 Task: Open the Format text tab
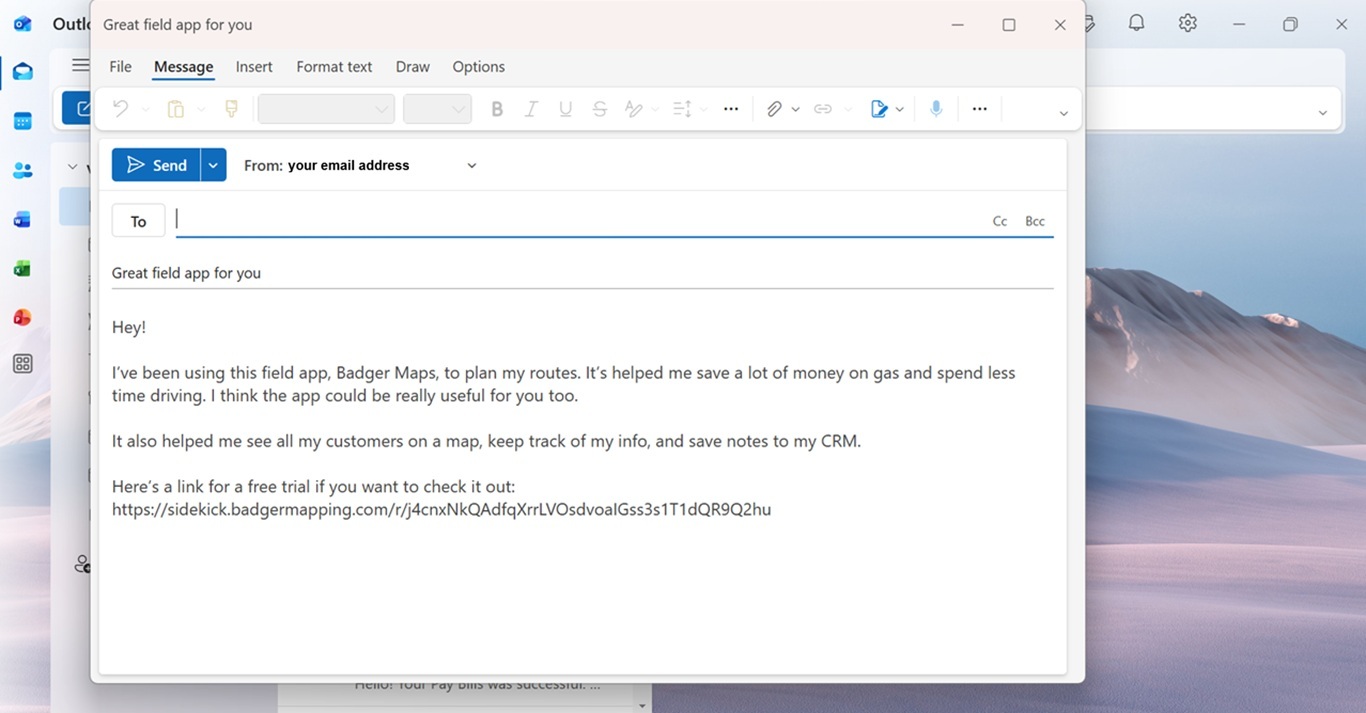(334, 66)
